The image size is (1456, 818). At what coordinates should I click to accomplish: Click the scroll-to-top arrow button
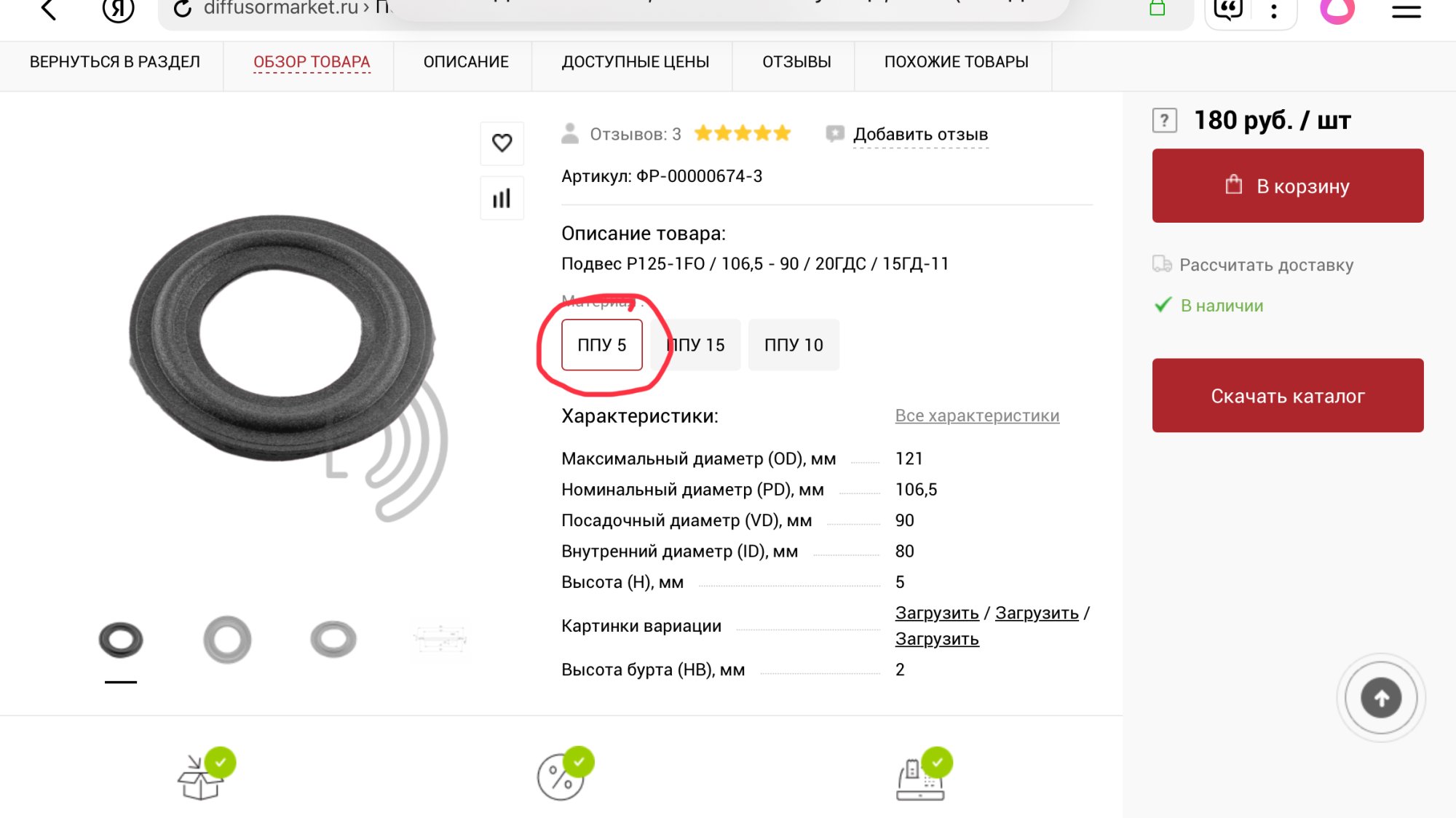point(1380,698)
